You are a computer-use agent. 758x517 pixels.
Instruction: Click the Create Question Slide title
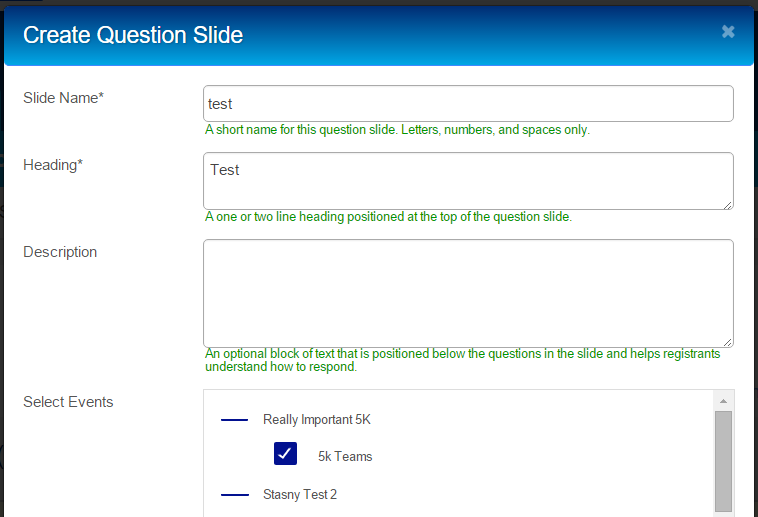click(x=133, y=36)
